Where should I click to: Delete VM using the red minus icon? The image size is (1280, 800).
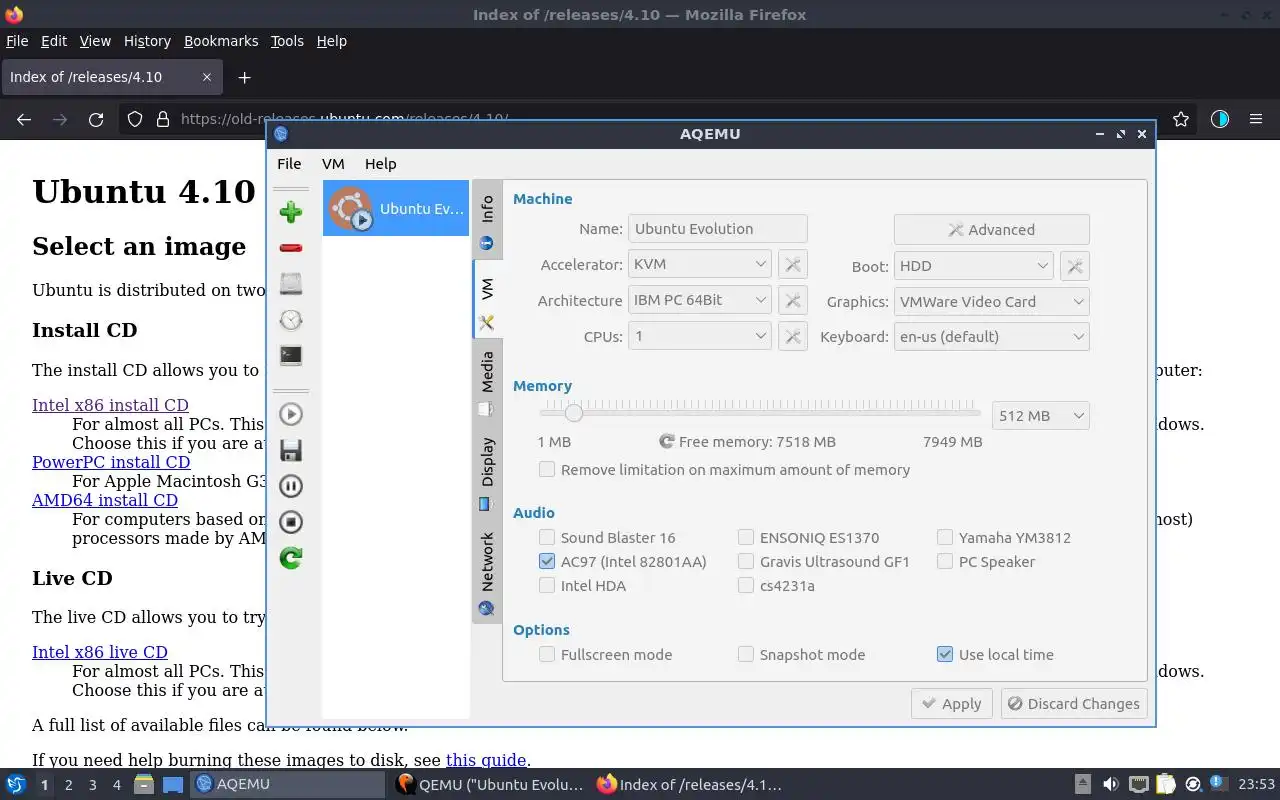(x=291, y=248)
